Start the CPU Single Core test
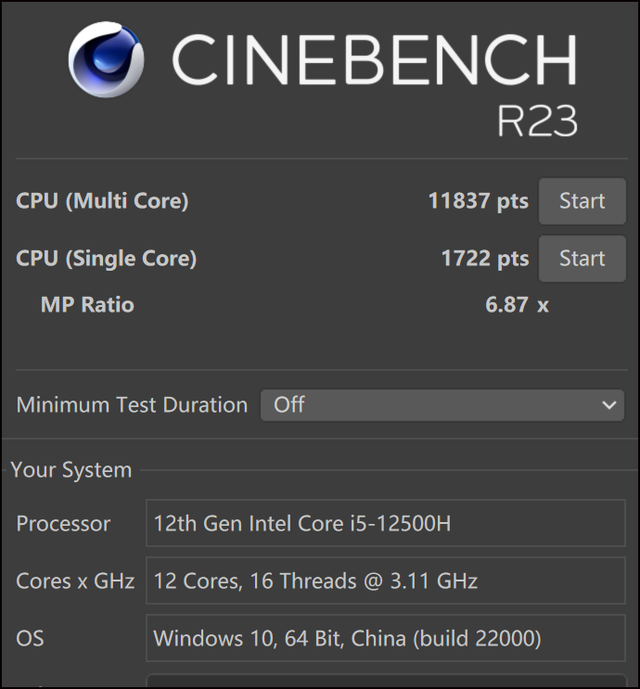Viewport: 640px width, 689px height. coord(582,258)
